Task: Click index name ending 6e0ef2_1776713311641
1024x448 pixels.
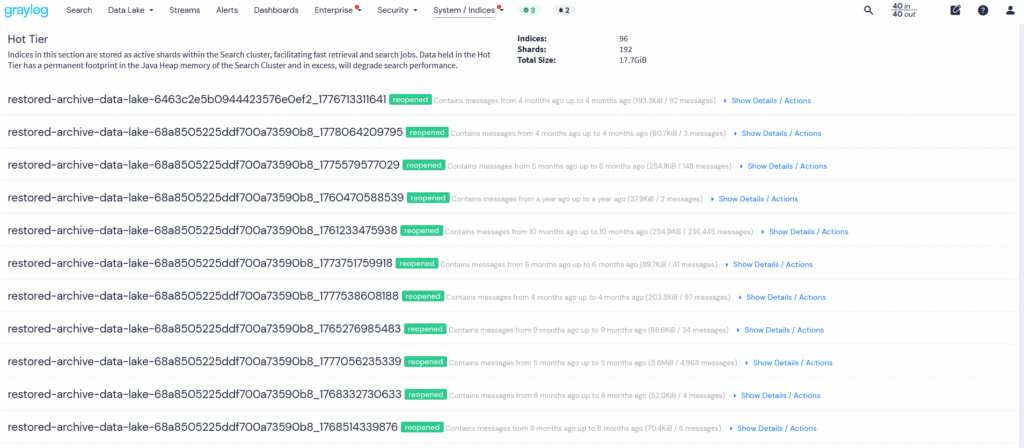Action: coord(197,100)
